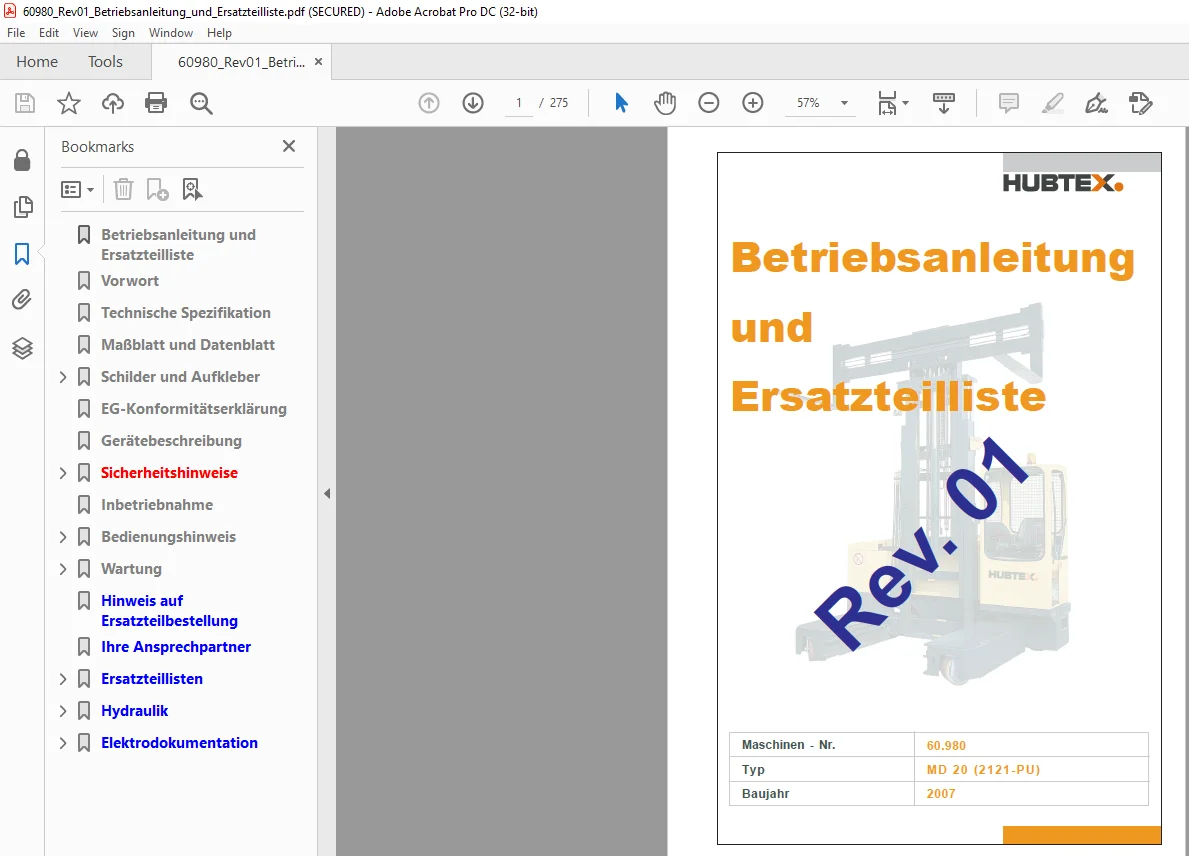1189x856 pixels.
Task: Jump to Ihre Ansprechpartner bookmark
Action: 176,647
